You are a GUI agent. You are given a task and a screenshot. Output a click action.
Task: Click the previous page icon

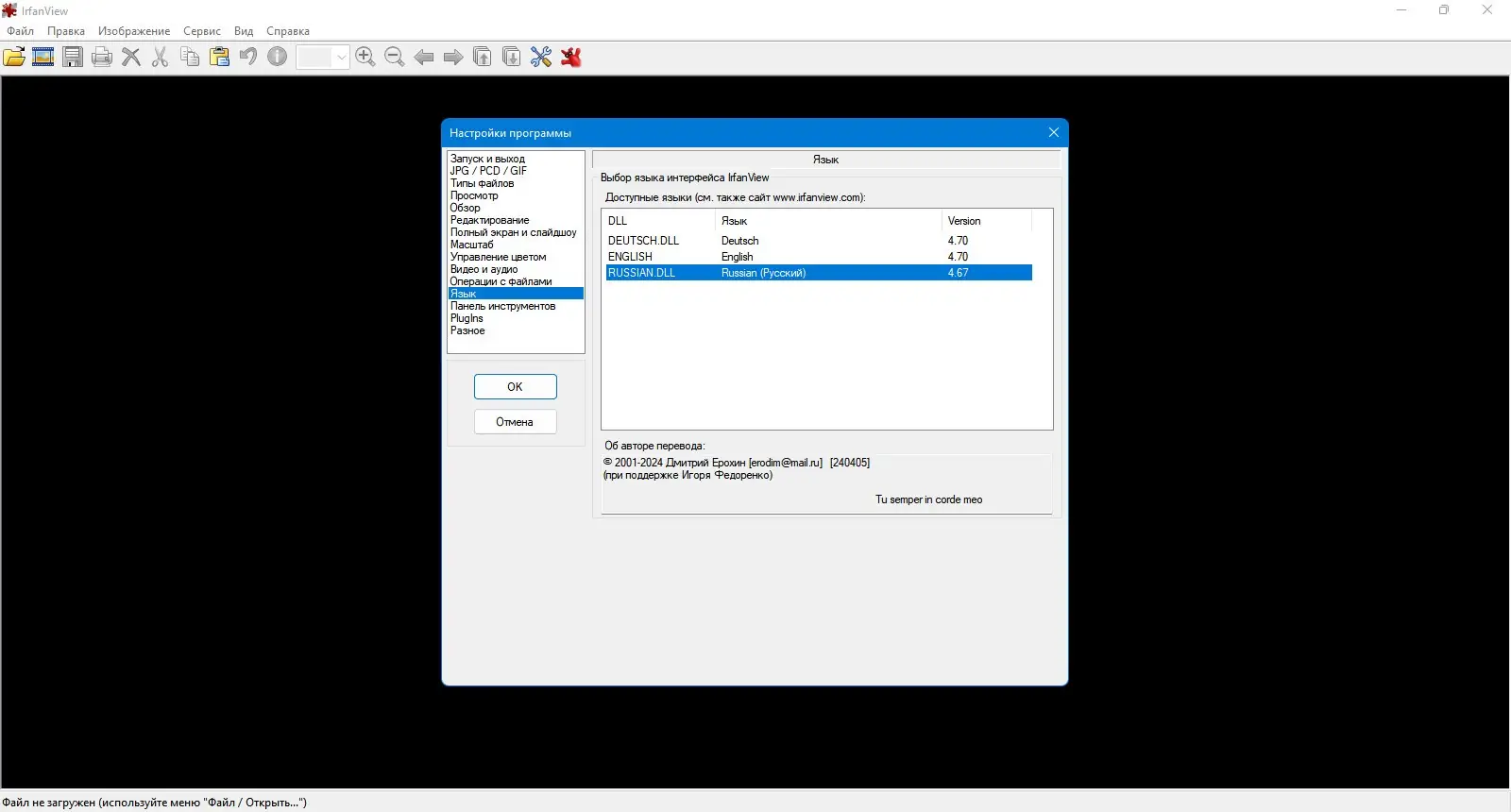[x=483, y=57]
